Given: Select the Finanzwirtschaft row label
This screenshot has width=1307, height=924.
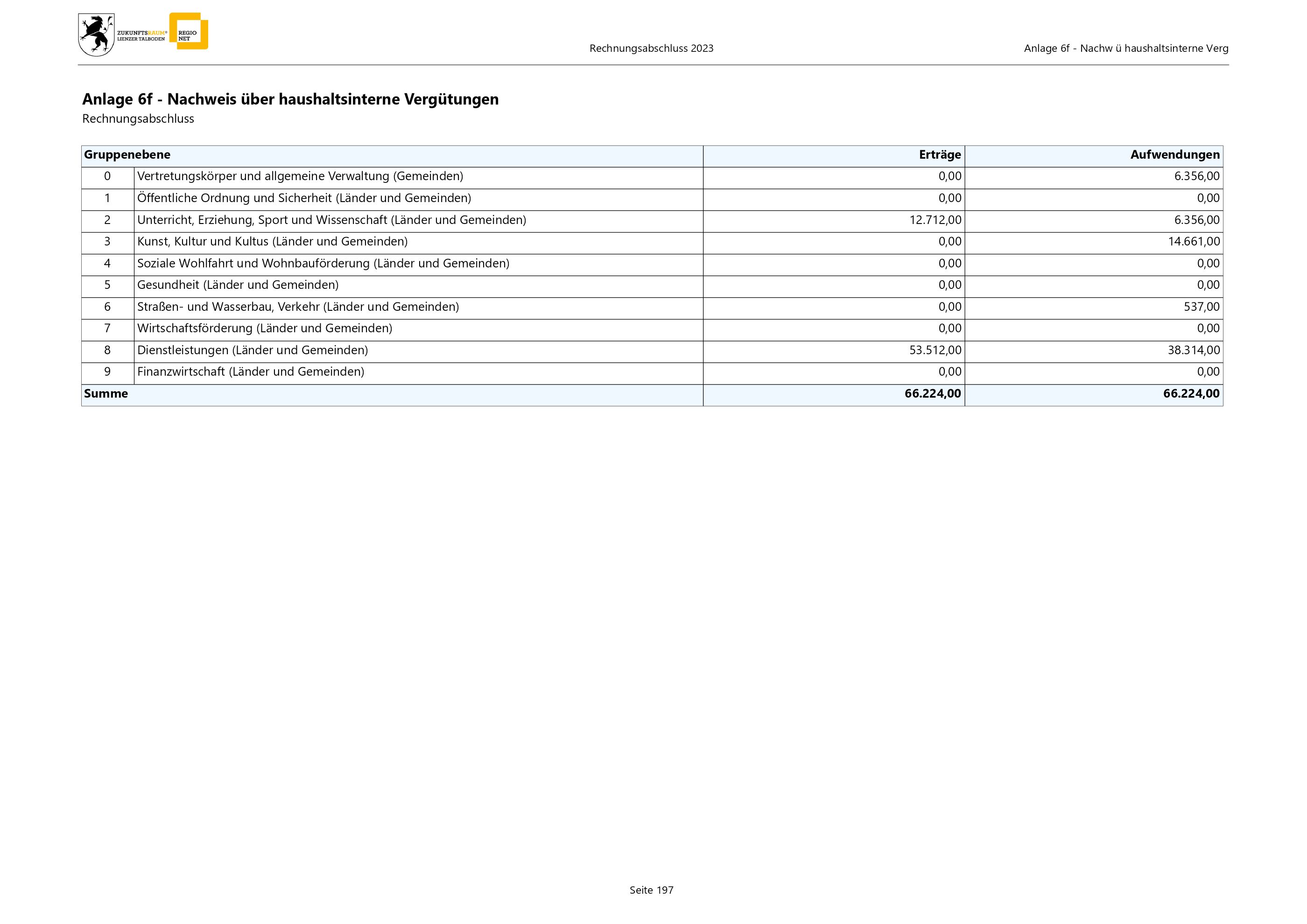Looking at the screenshot, I should click(251, 372).
